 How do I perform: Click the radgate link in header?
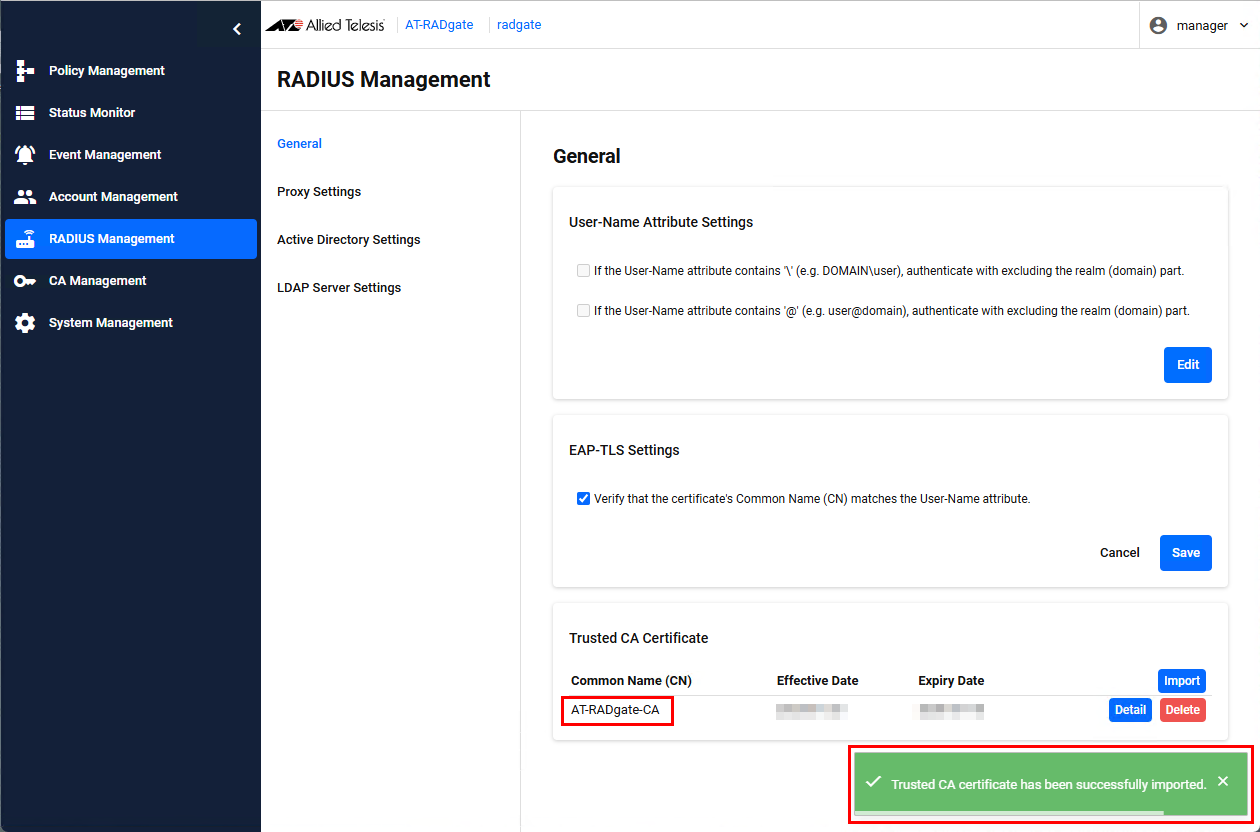coord(519,25)
